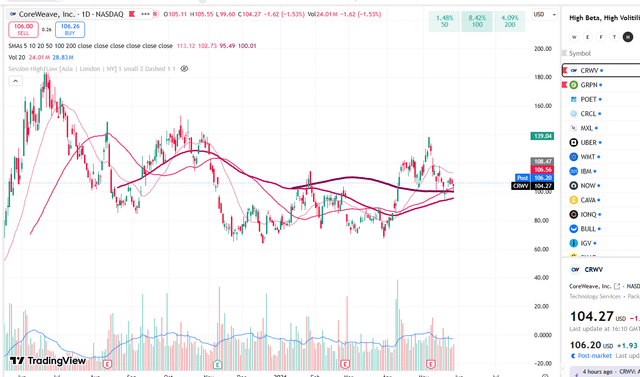The height and width of the screenshot is (377, 640).
Task: Click the 4.09% 200 SMA distance box
Action: pyautogui.click(x=509, y=21)
